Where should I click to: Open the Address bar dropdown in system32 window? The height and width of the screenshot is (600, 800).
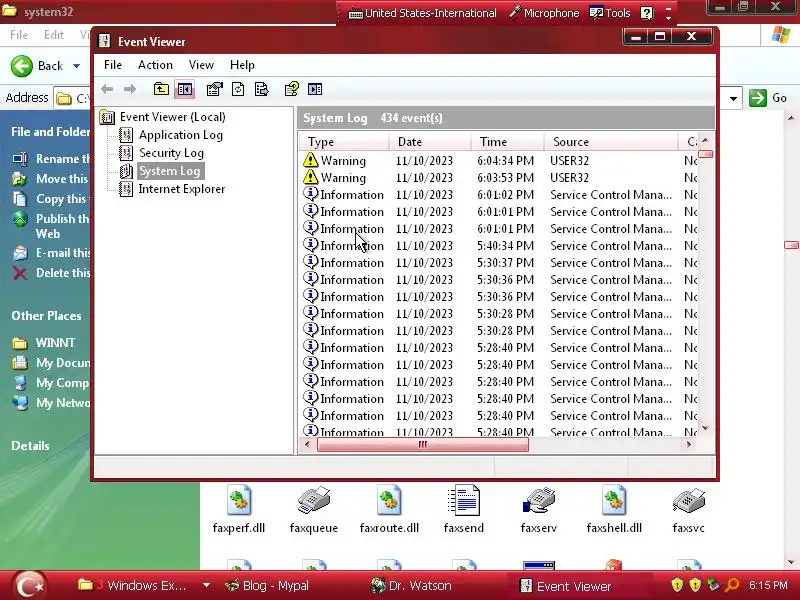pos(733,98)
